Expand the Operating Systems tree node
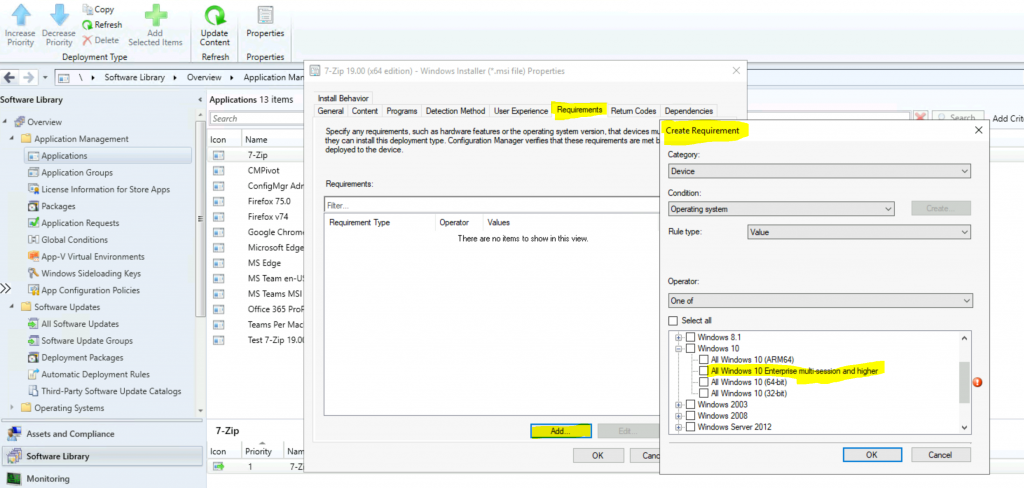This screenshot has width=1024, height=488. click(12, 408)
